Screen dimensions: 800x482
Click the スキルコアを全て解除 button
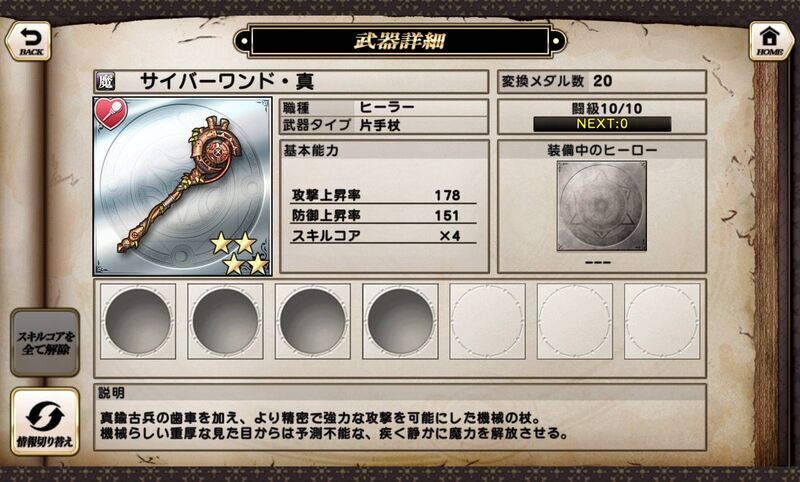45,343
